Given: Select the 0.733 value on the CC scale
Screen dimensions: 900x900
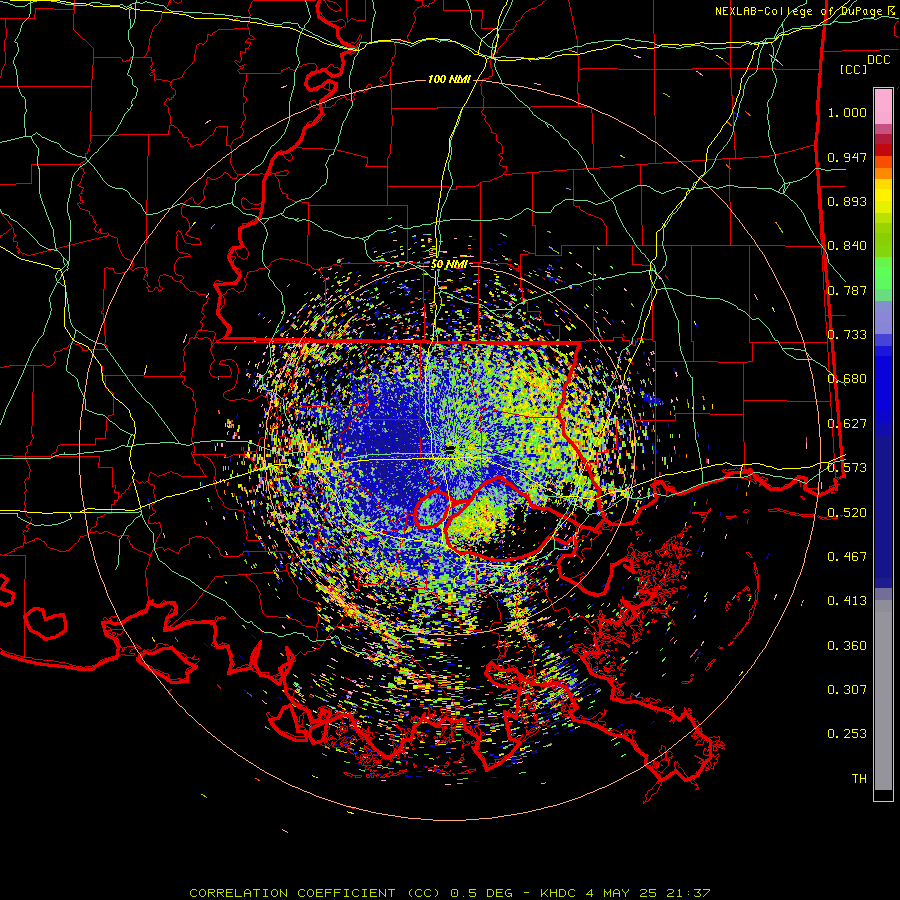Looking at the screenshot, I should point(847,335).
